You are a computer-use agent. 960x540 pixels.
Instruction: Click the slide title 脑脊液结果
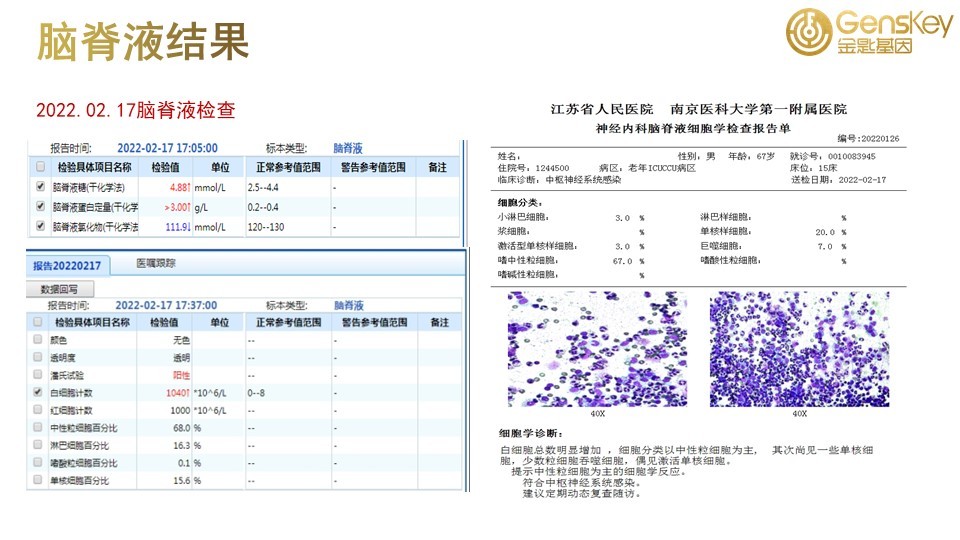pyautogui.click(x=143, y=42)
